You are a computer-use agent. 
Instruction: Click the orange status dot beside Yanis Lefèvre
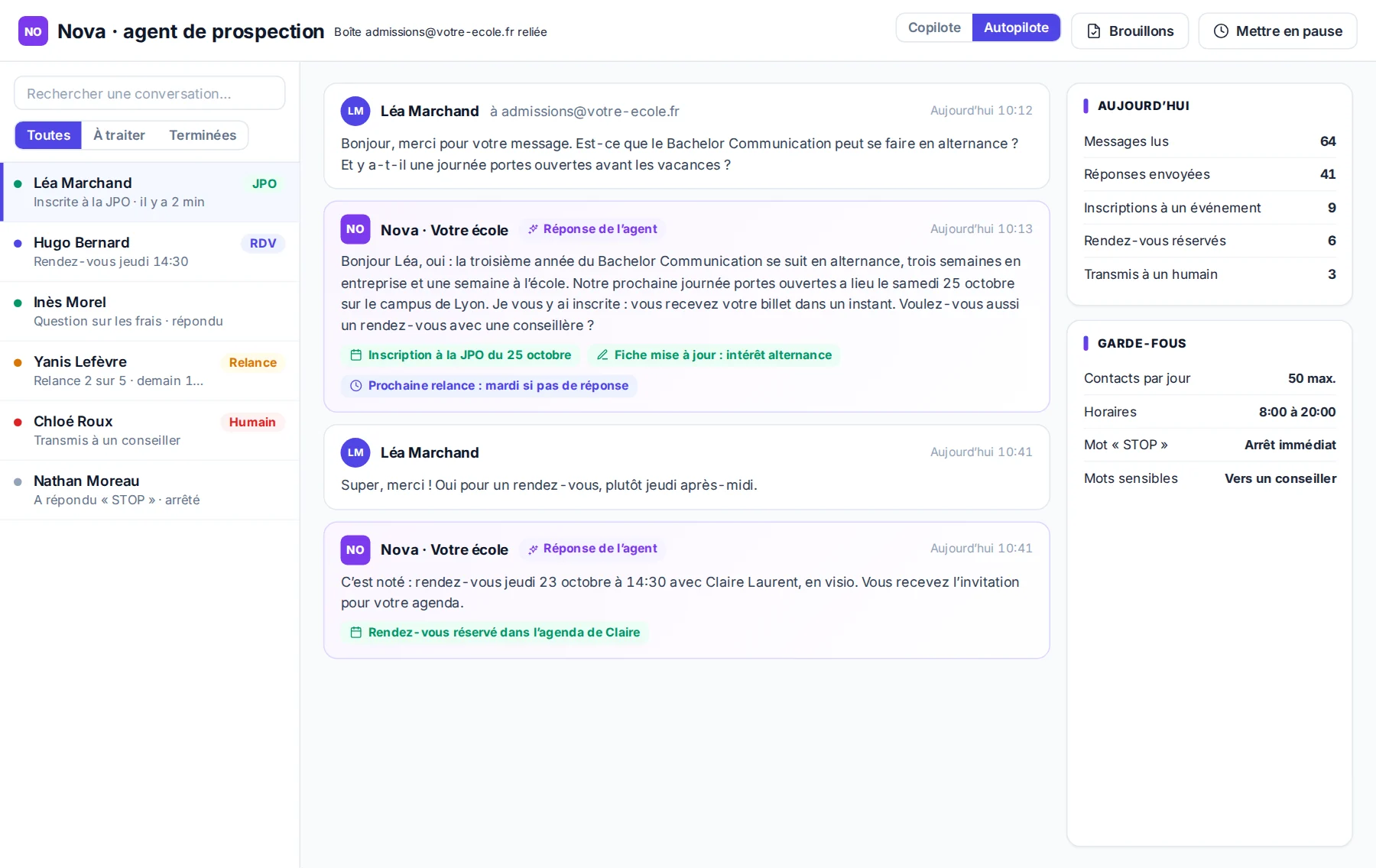coord(18,362)
